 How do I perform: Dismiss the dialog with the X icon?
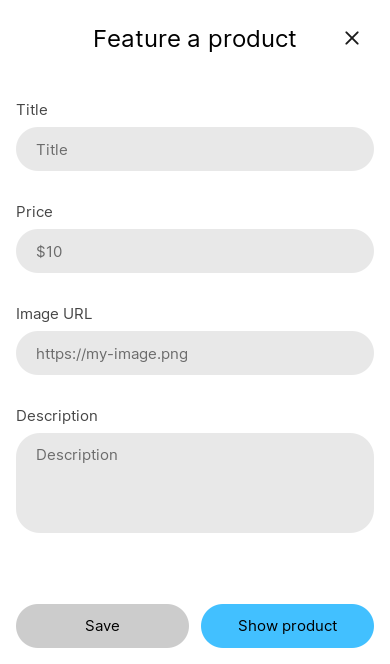pos(352,39)
